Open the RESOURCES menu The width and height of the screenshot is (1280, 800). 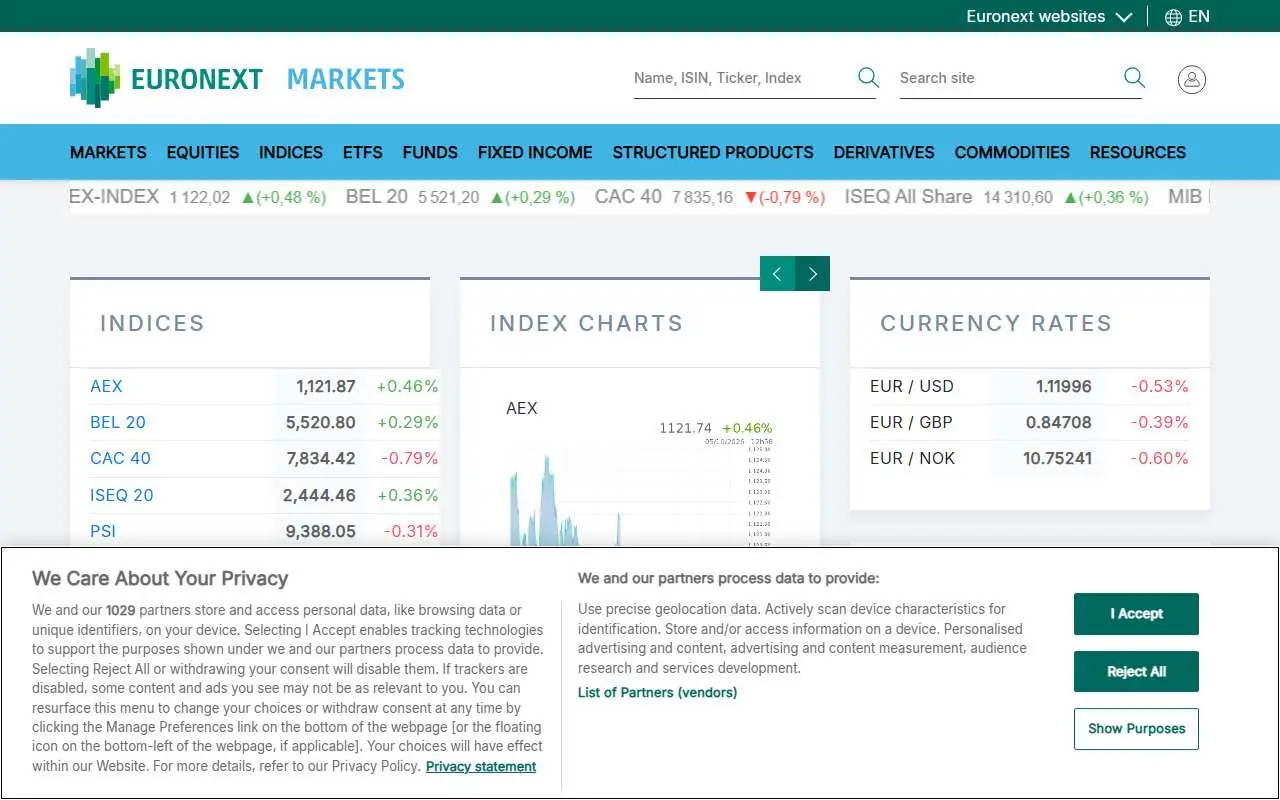tap(1138, 152)
